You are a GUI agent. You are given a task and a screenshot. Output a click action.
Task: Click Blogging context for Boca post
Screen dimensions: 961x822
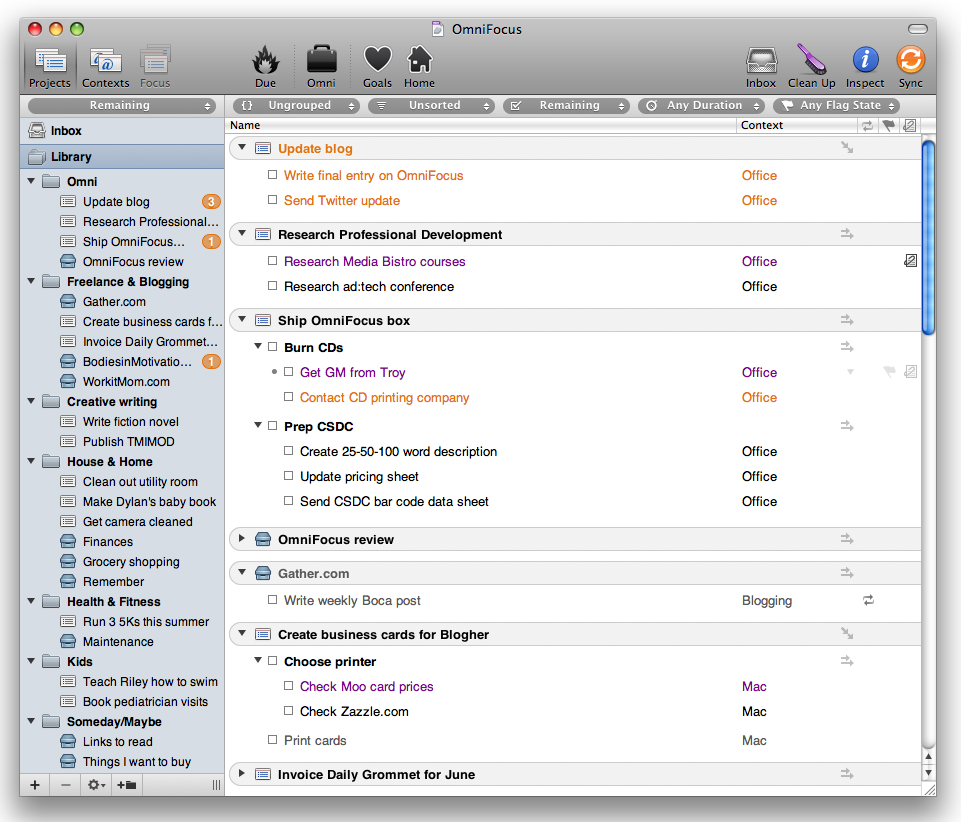point(767,601)
